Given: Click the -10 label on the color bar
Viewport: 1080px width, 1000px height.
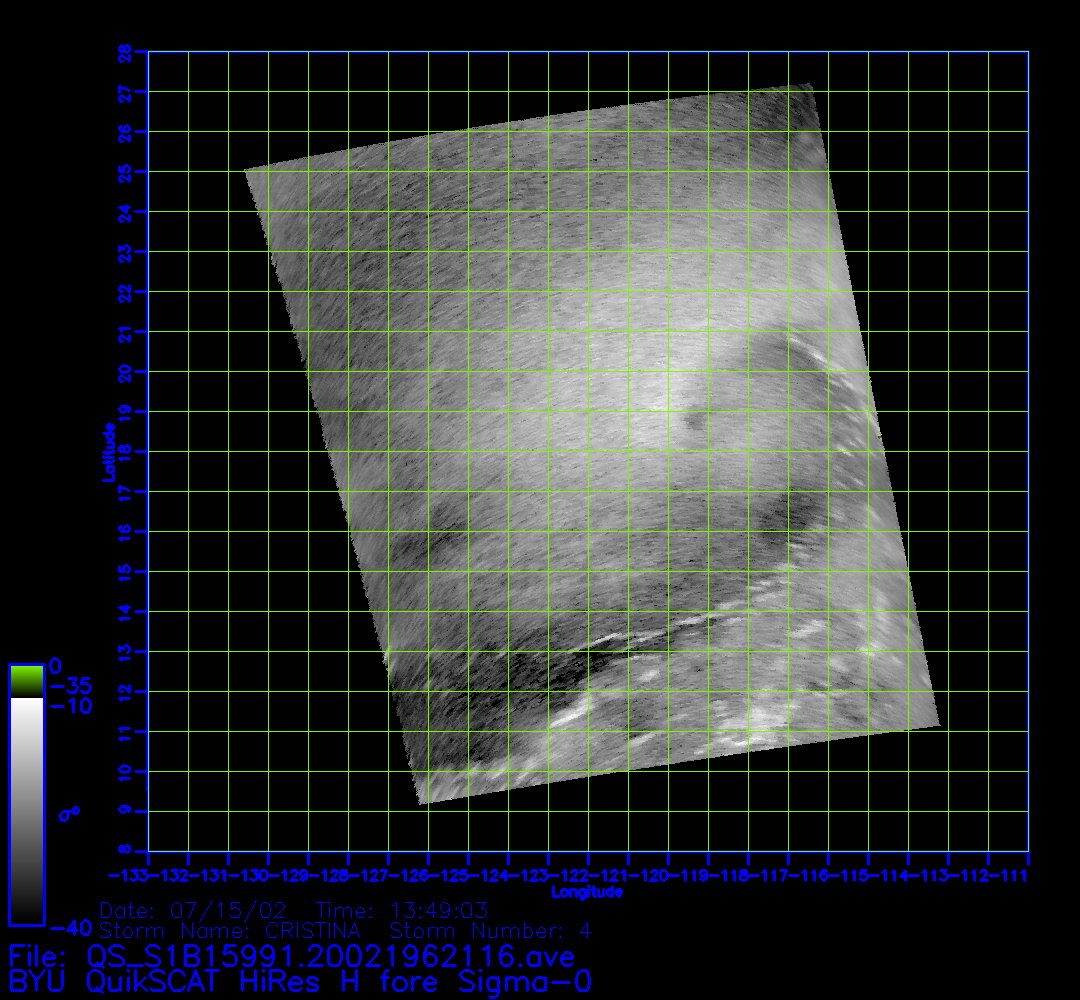Looking at the screenshot, I should click(x=70, y=707).
